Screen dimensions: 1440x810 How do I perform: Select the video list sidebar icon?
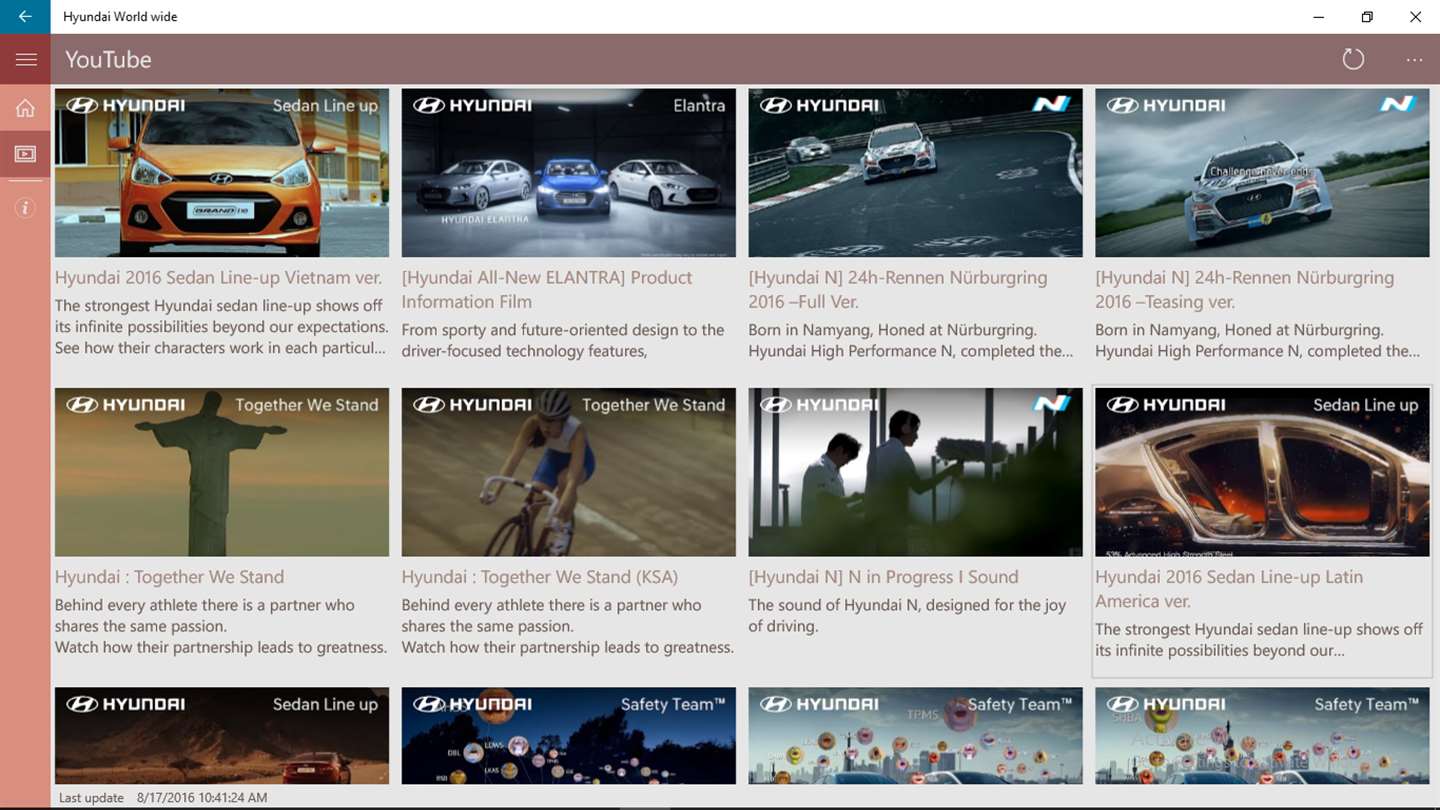tap(25, 154)
